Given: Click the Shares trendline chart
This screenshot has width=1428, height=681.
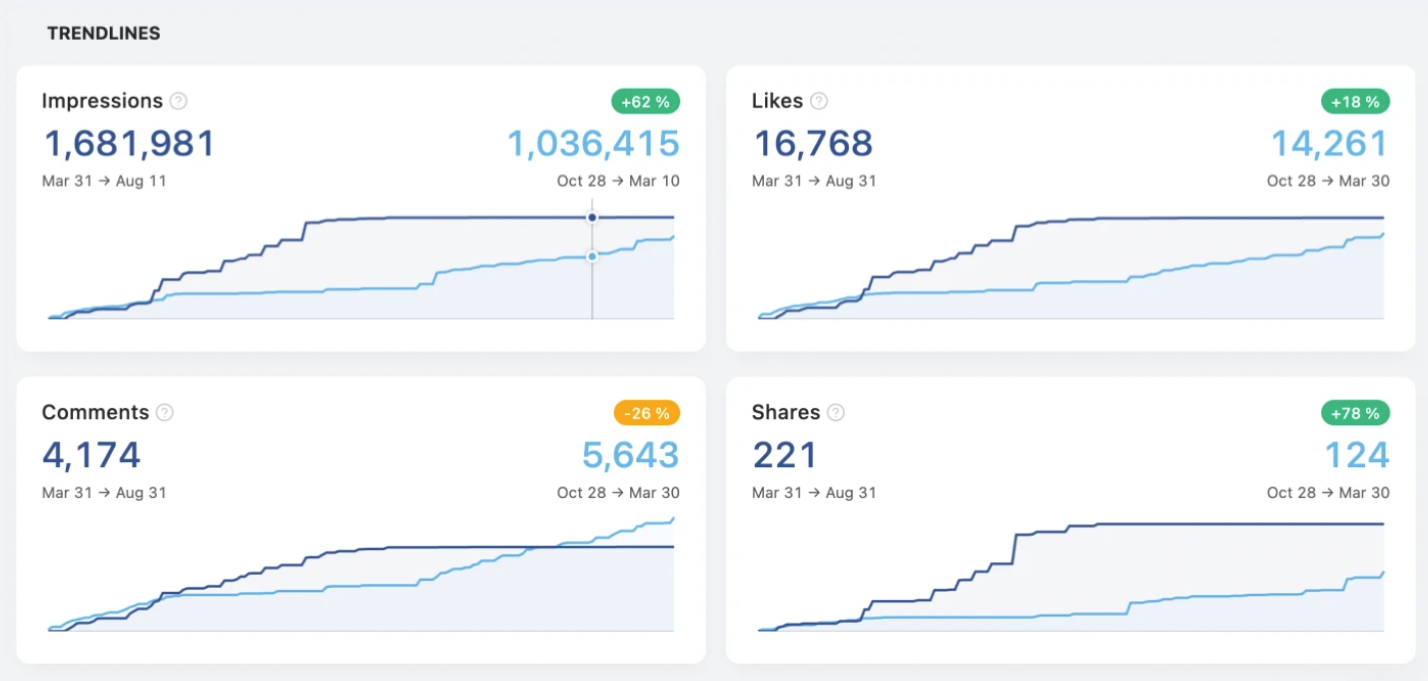Looking at the screenshot, I should 1071,577.
